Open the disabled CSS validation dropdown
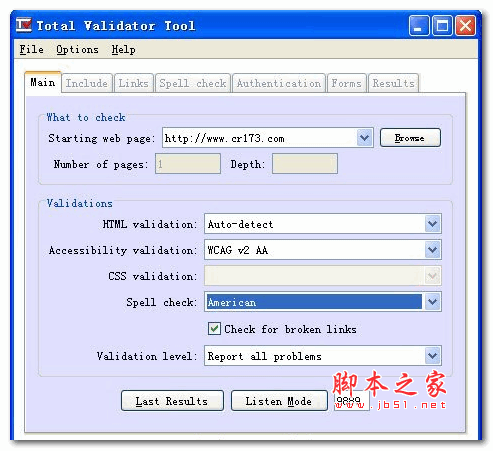This screenshot has height=451, width=493. click(x=323, y=276)
